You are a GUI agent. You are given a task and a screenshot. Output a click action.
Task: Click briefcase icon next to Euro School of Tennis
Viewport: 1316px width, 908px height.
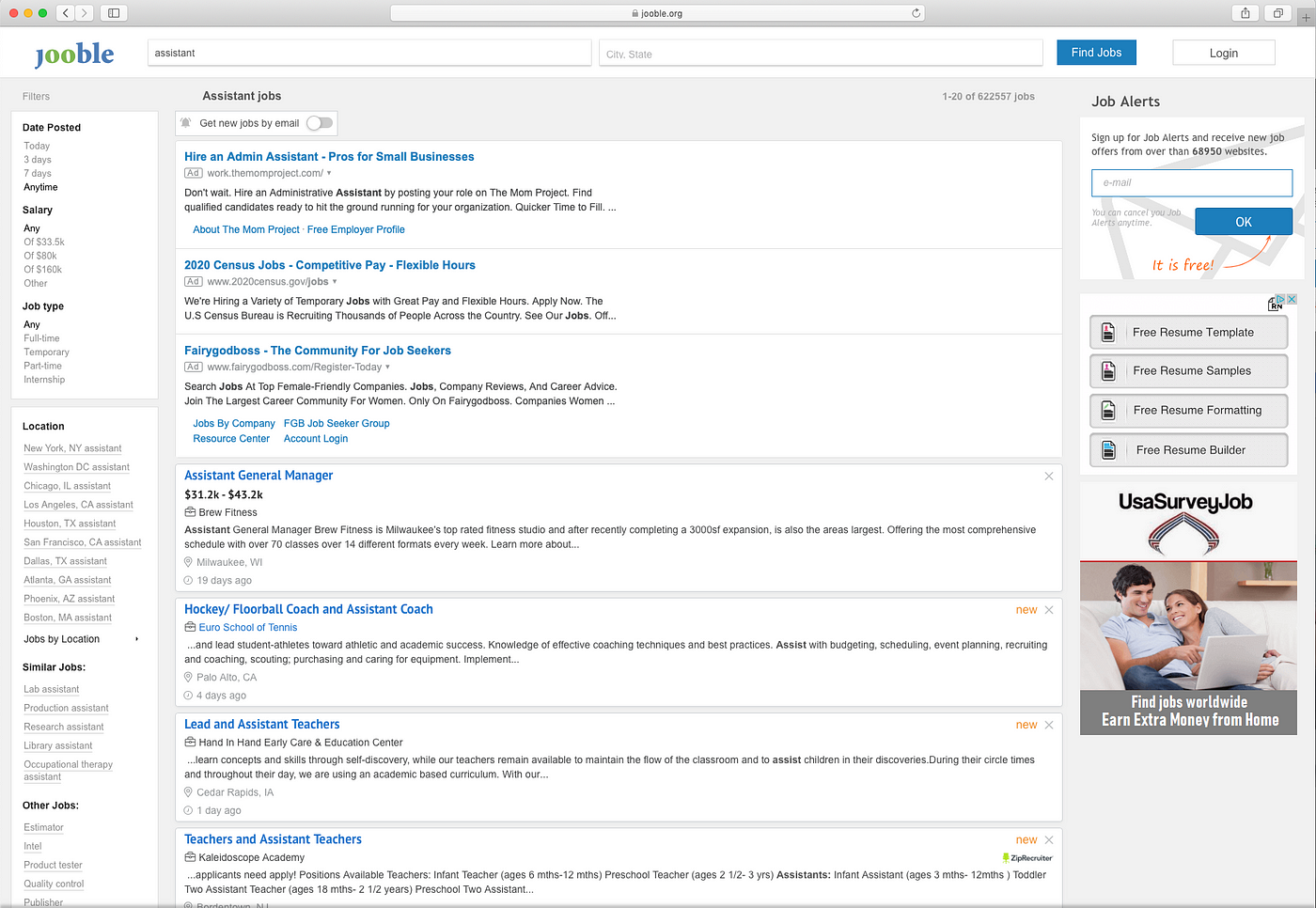click(190, 627)
